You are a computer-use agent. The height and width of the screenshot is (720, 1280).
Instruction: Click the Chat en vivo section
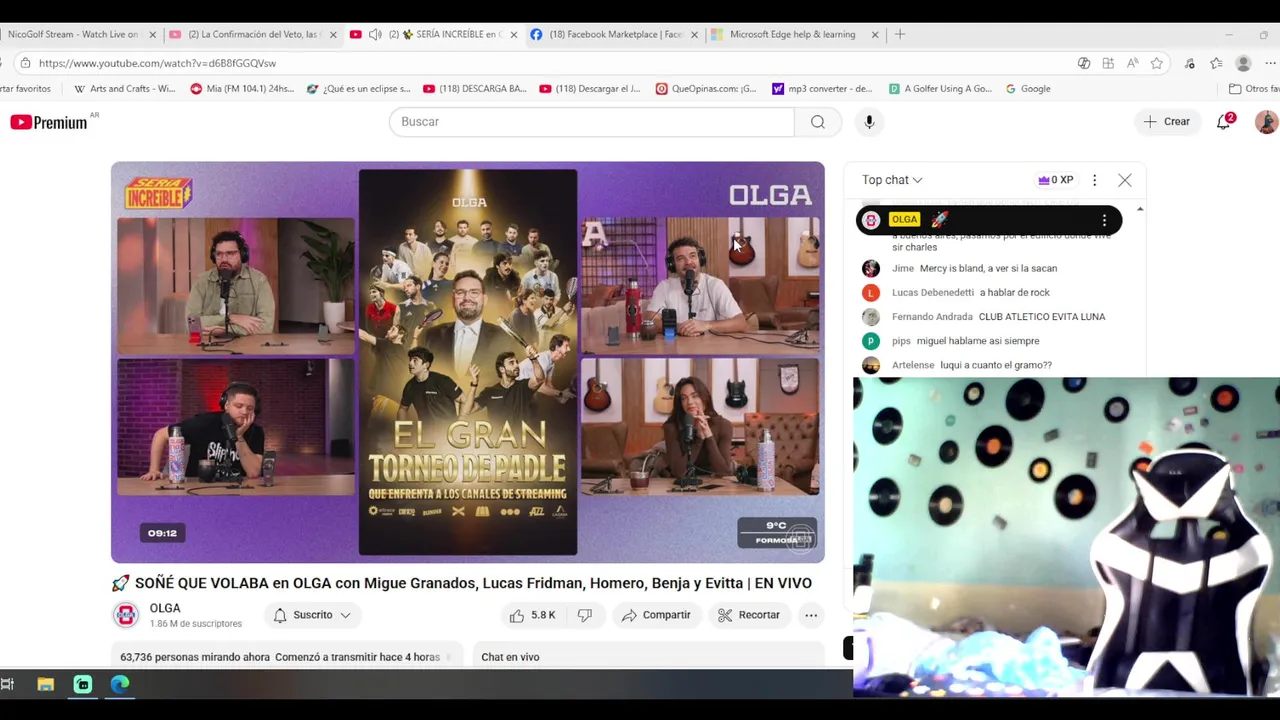pos(648,657)
